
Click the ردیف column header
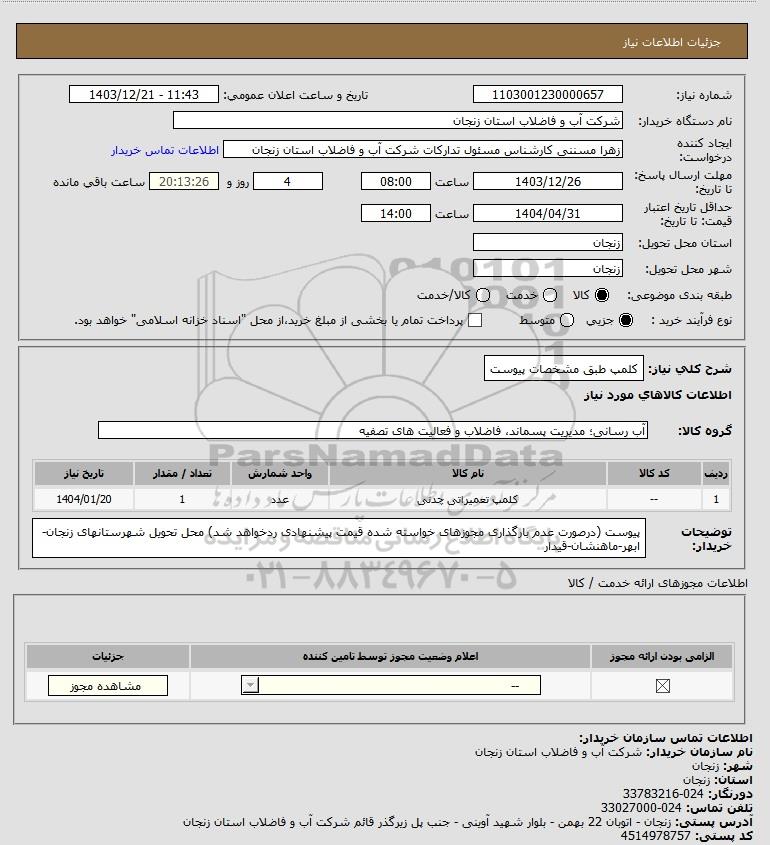(716, 473)
